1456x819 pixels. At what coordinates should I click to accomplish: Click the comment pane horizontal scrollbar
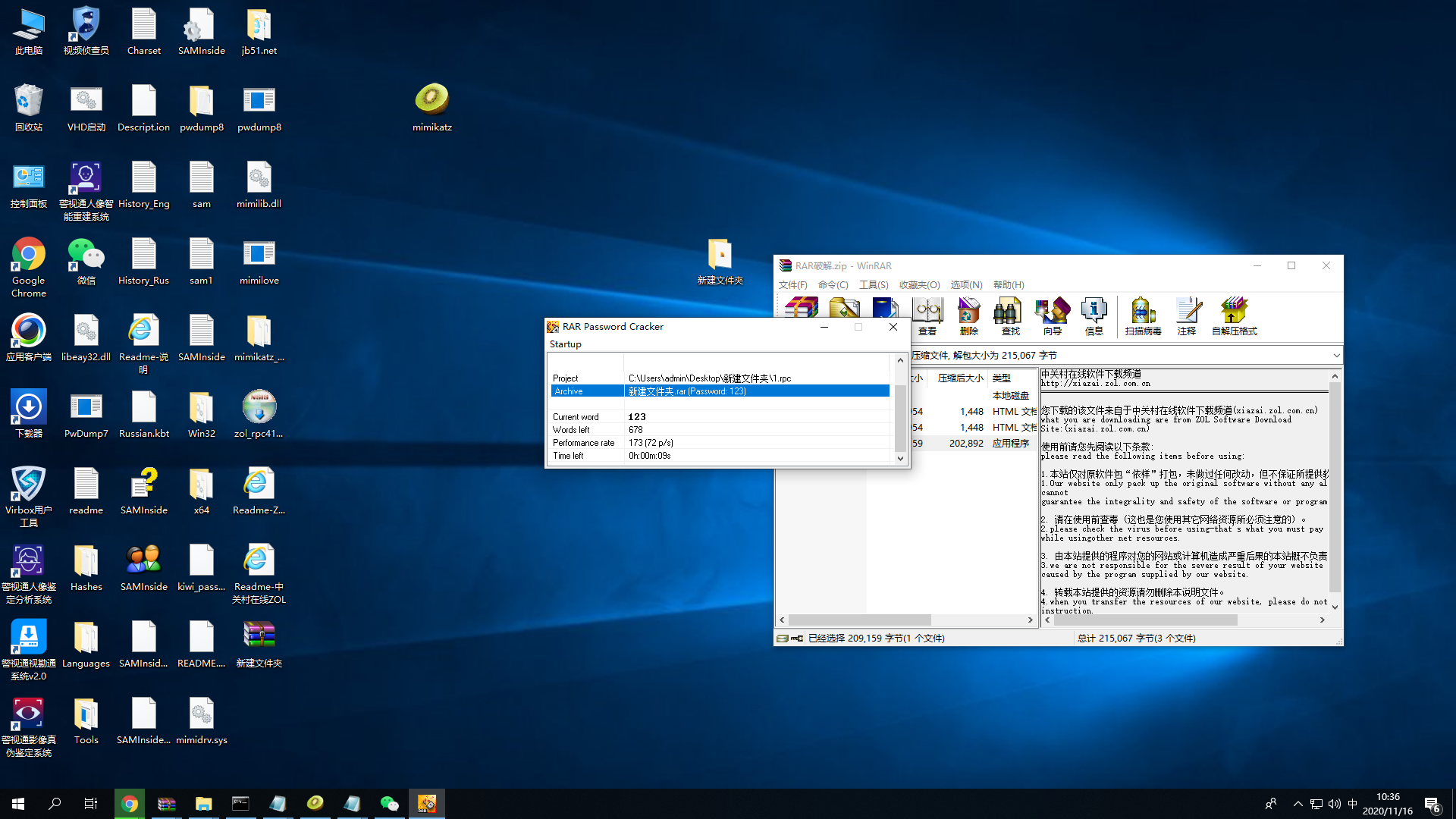click(1145, 620)
